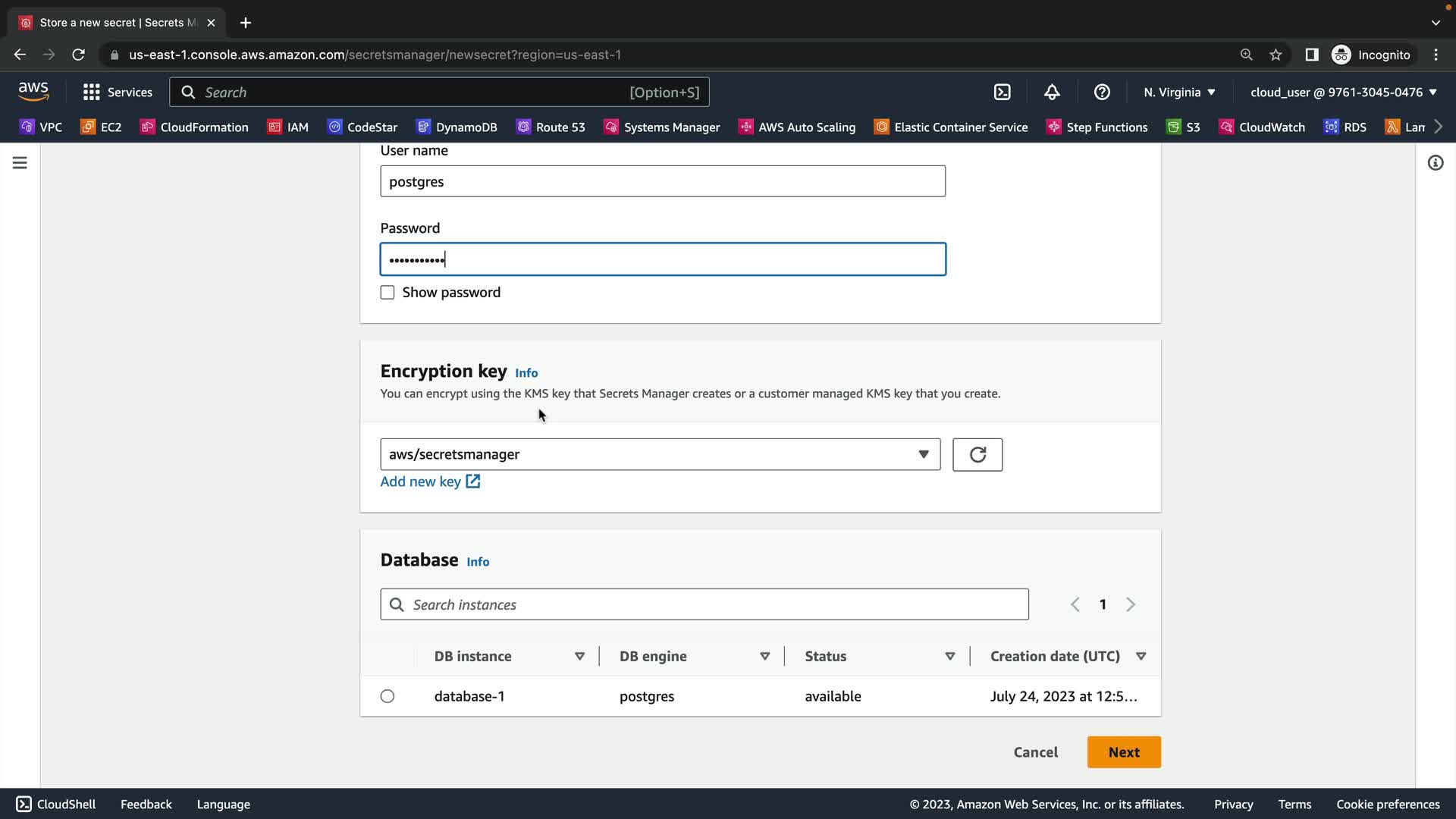1456x819 pixels.
Task: Bookmark this page with star icon
Action: point(1276,55)
